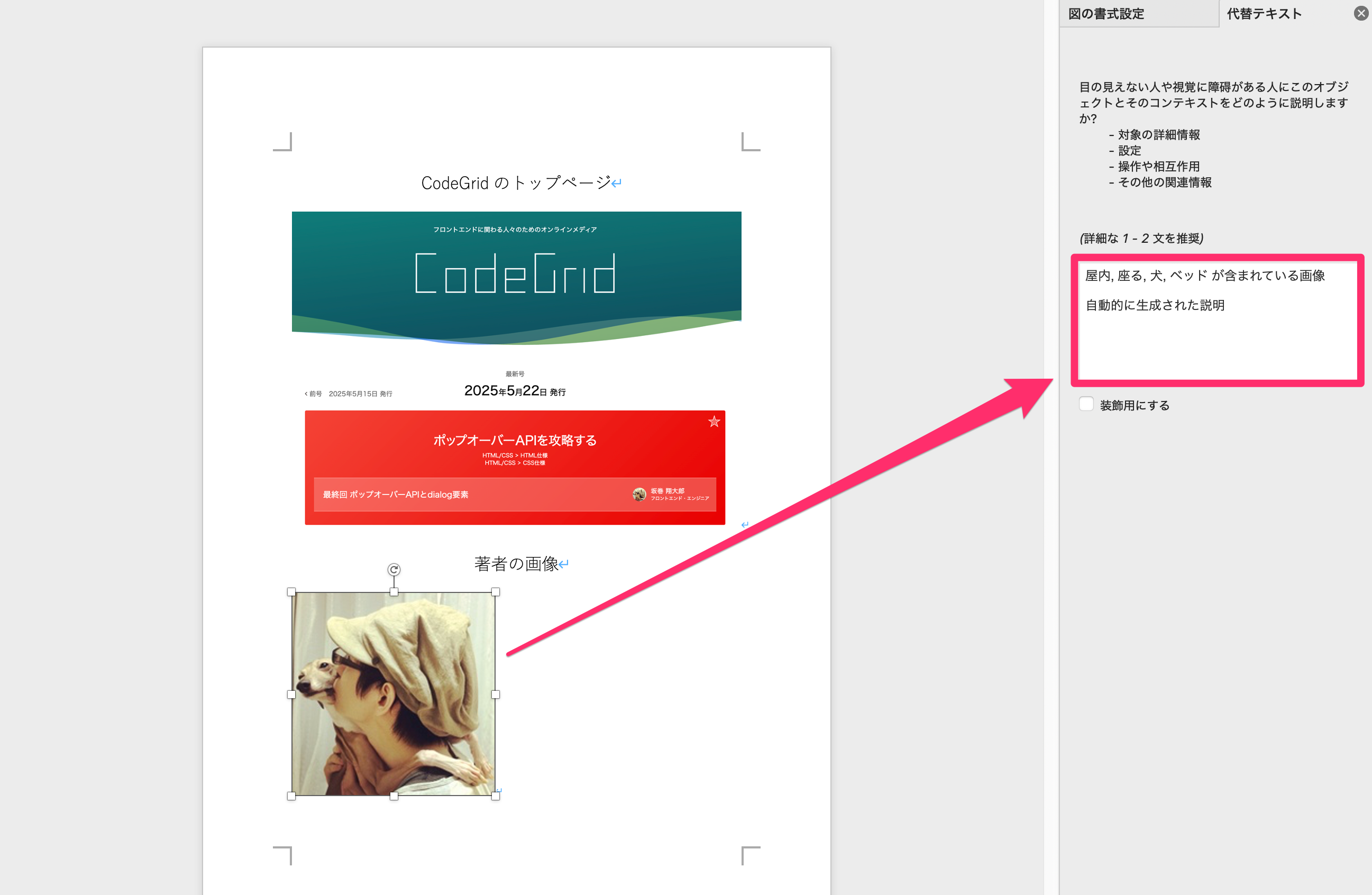Image resolution: width=1372 pixels, height=895 pixels.
Task: Click the HTML/CSS > HTML仕様 breadcrumb text
Action: click(515, 455)
